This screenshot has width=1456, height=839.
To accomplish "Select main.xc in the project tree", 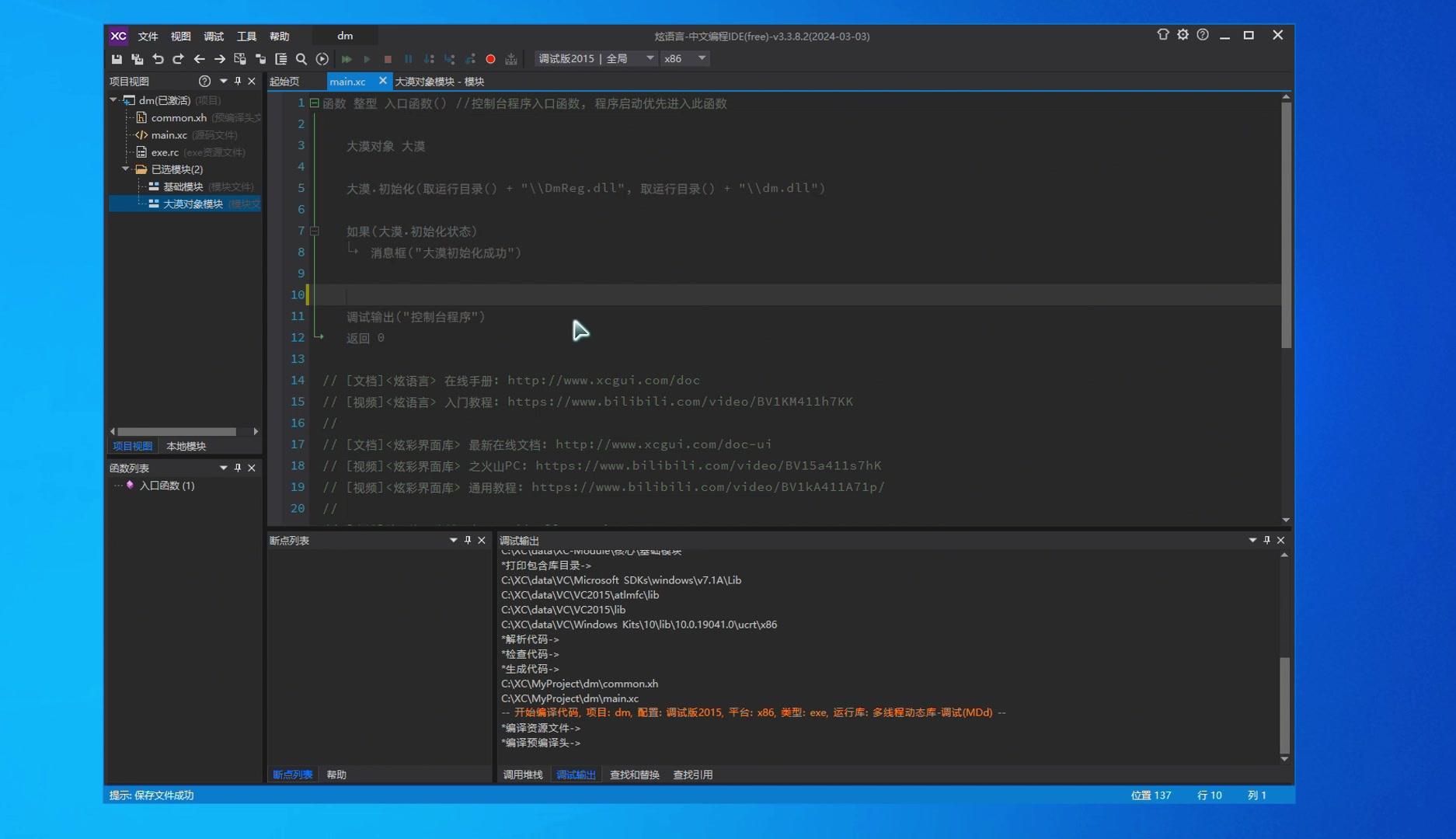I will pos(169,135).
